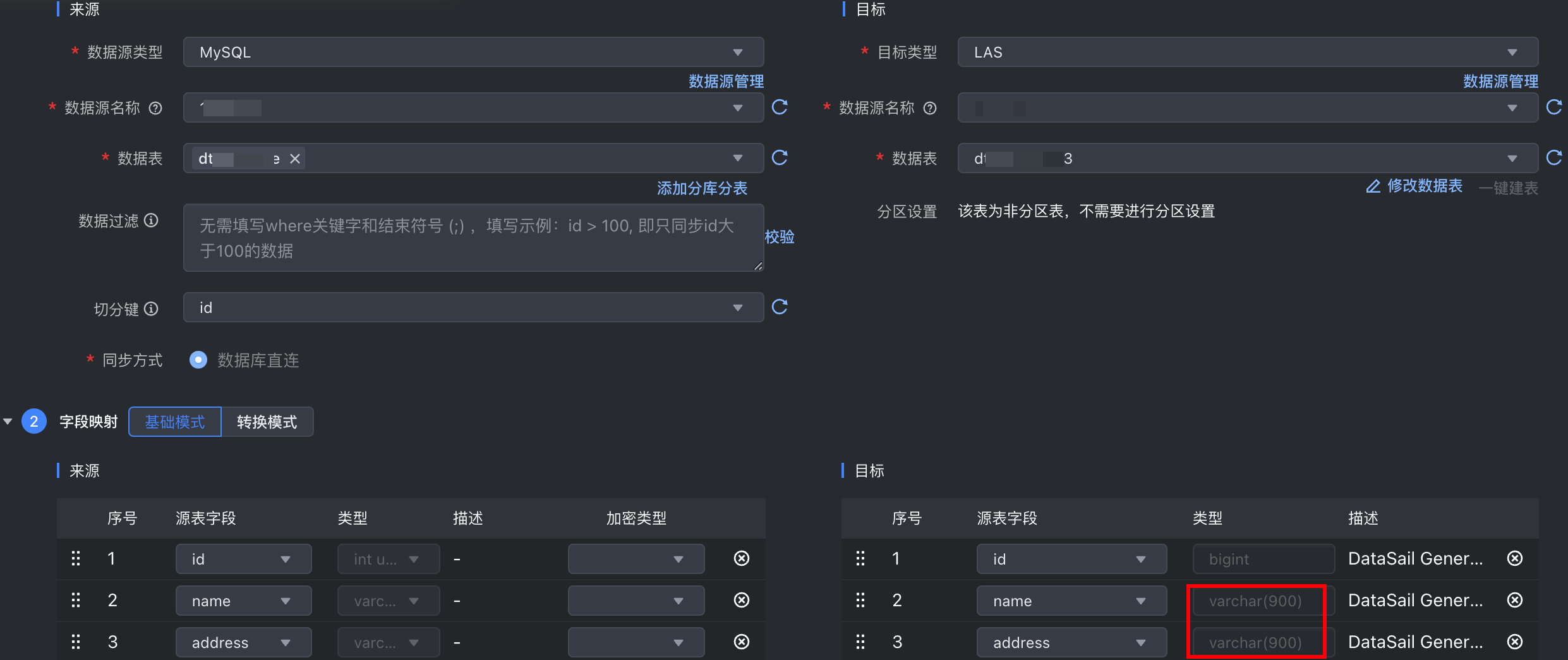Show help for source data source name
The width and height of the screenshot is (1568, 660).
[x=155, y=108]
